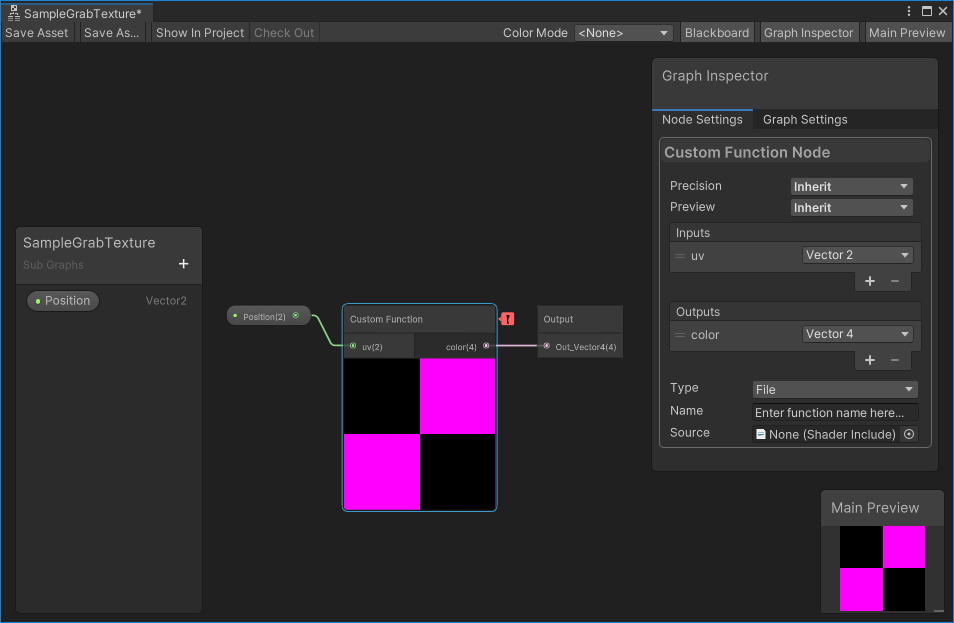This screenshot has width=954, height=623.
Task: Click the Sub Graphs subtitle in Blackboard
Action: [x=54, y=265]
